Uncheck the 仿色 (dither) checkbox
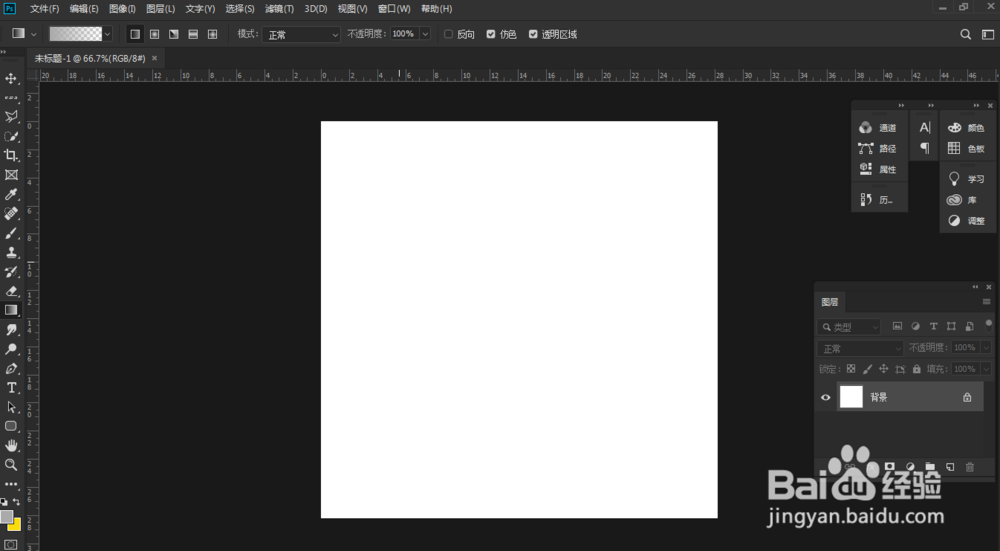The image size is (1000, 551). click(491, 34)
